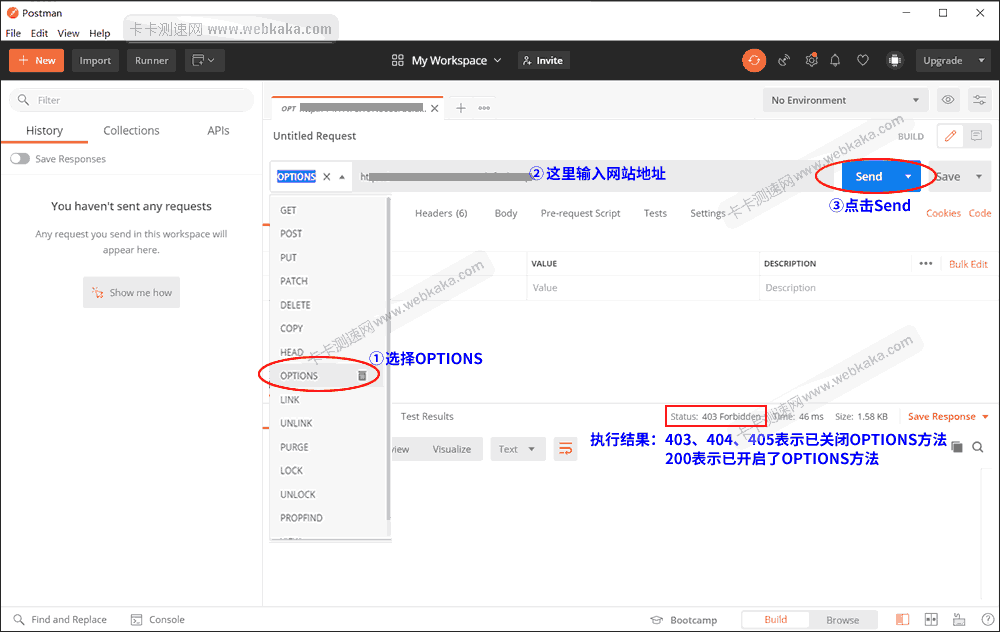Open the Send button dropdown arrow
This screenshot has height=632, width=1000.
[908, 176]
